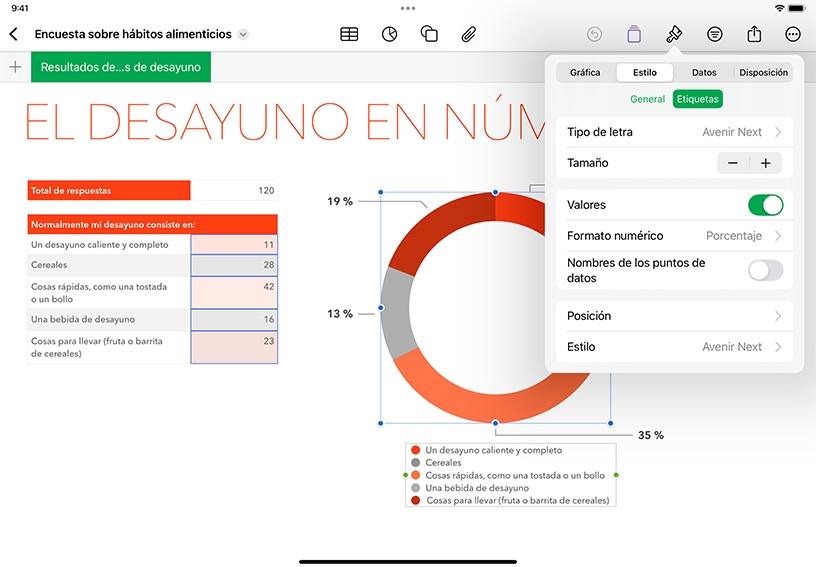
Task: Select the table cell with value 16
Action: [234, 319]
